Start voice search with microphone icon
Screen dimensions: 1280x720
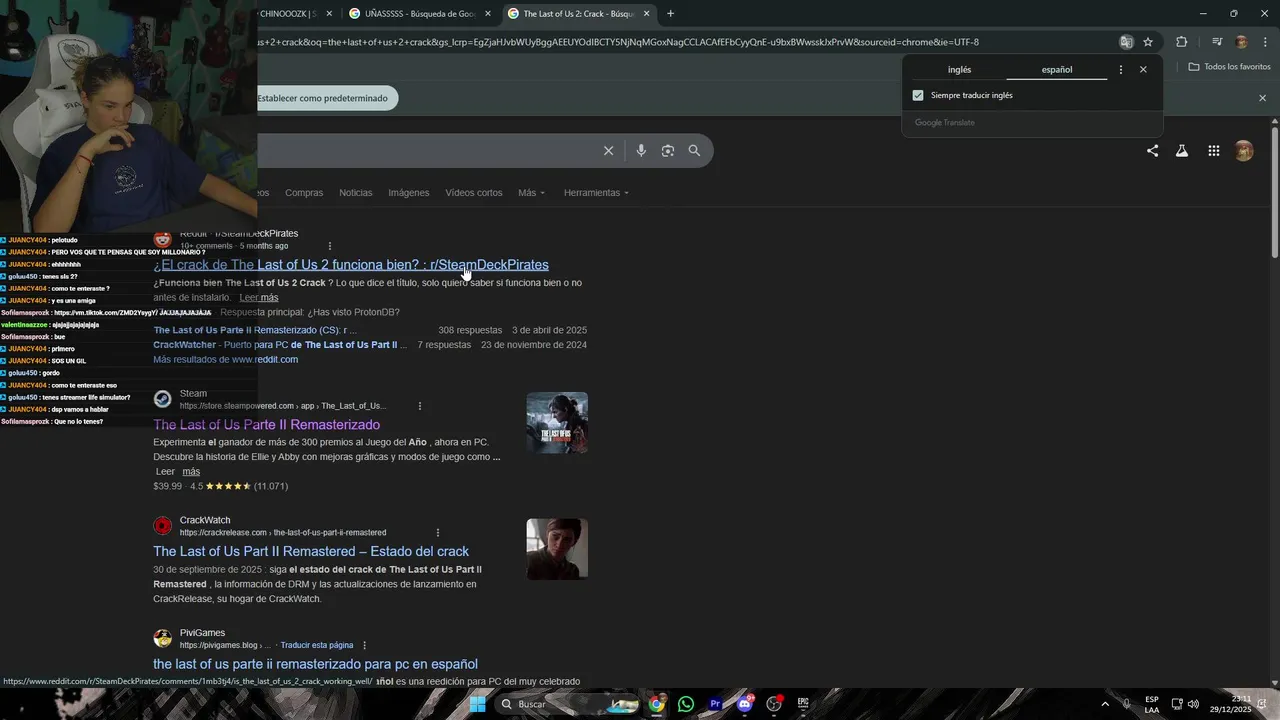pyautogui.click(x=641, y=151)
